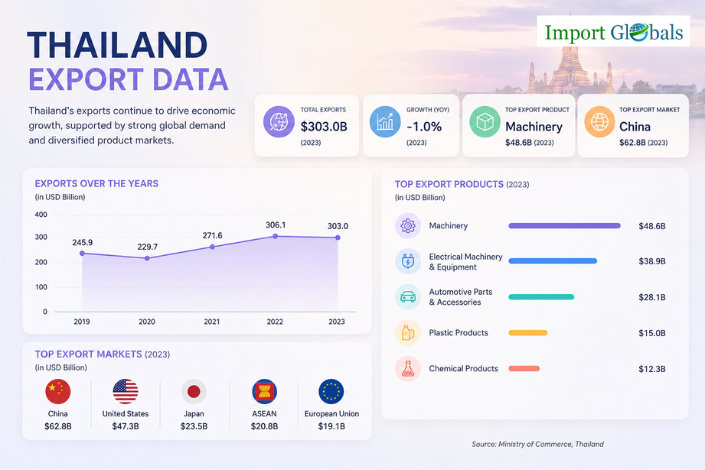
Task: Click the $62.8B (2023) text under China card
Action: tap(643, 143)
